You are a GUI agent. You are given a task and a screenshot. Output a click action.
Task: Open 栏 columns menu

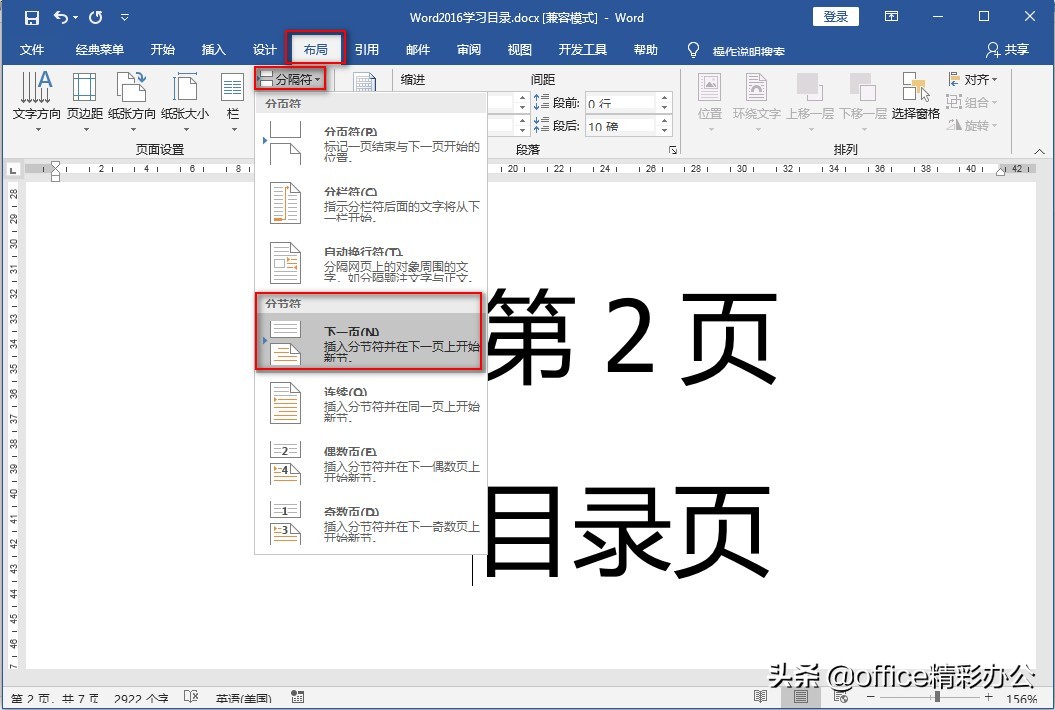click(x=233, y=101)
